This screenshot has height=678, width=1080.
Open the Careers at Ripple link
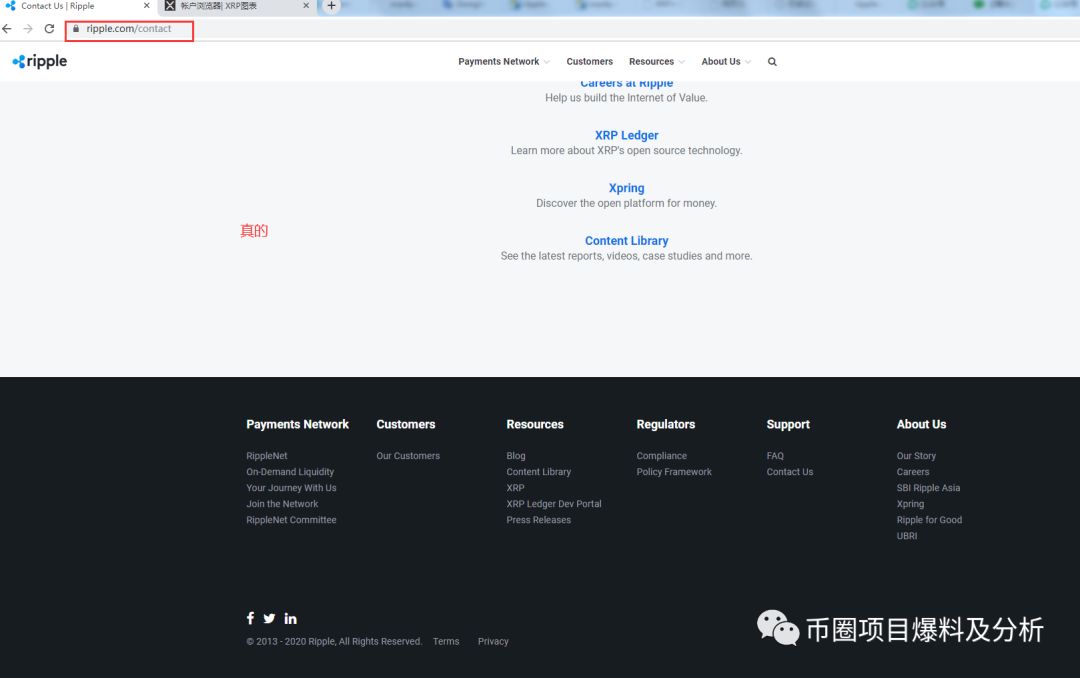pos(626,84)
